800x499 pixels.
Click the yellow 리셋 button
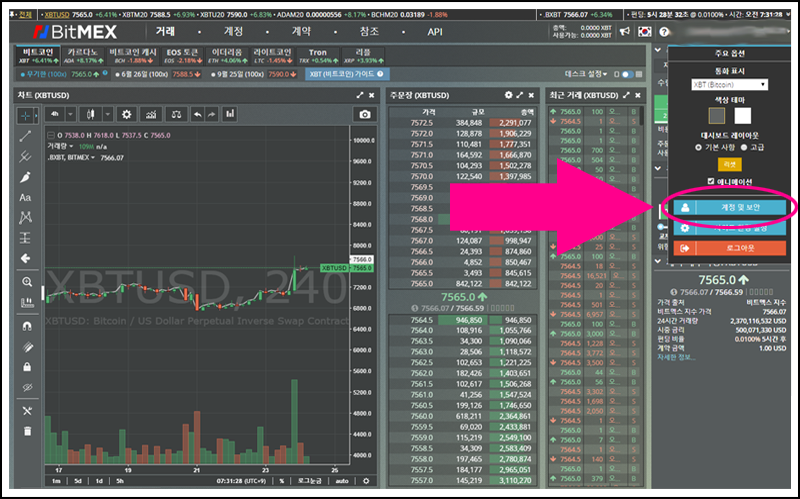[730, 164]
